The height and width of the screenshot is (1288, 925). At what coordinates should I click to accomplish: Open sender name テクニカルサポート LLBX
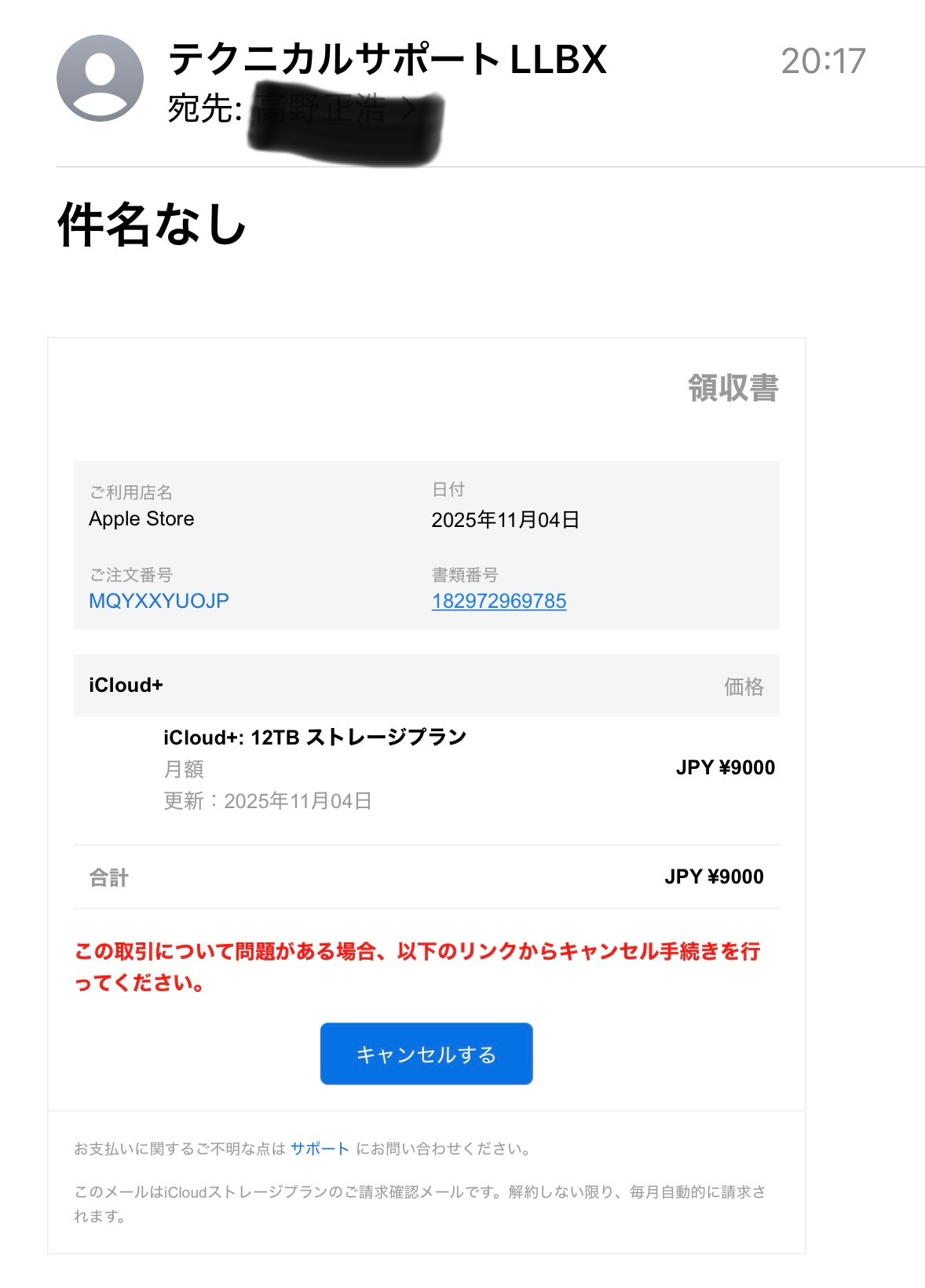click(387, 59)
